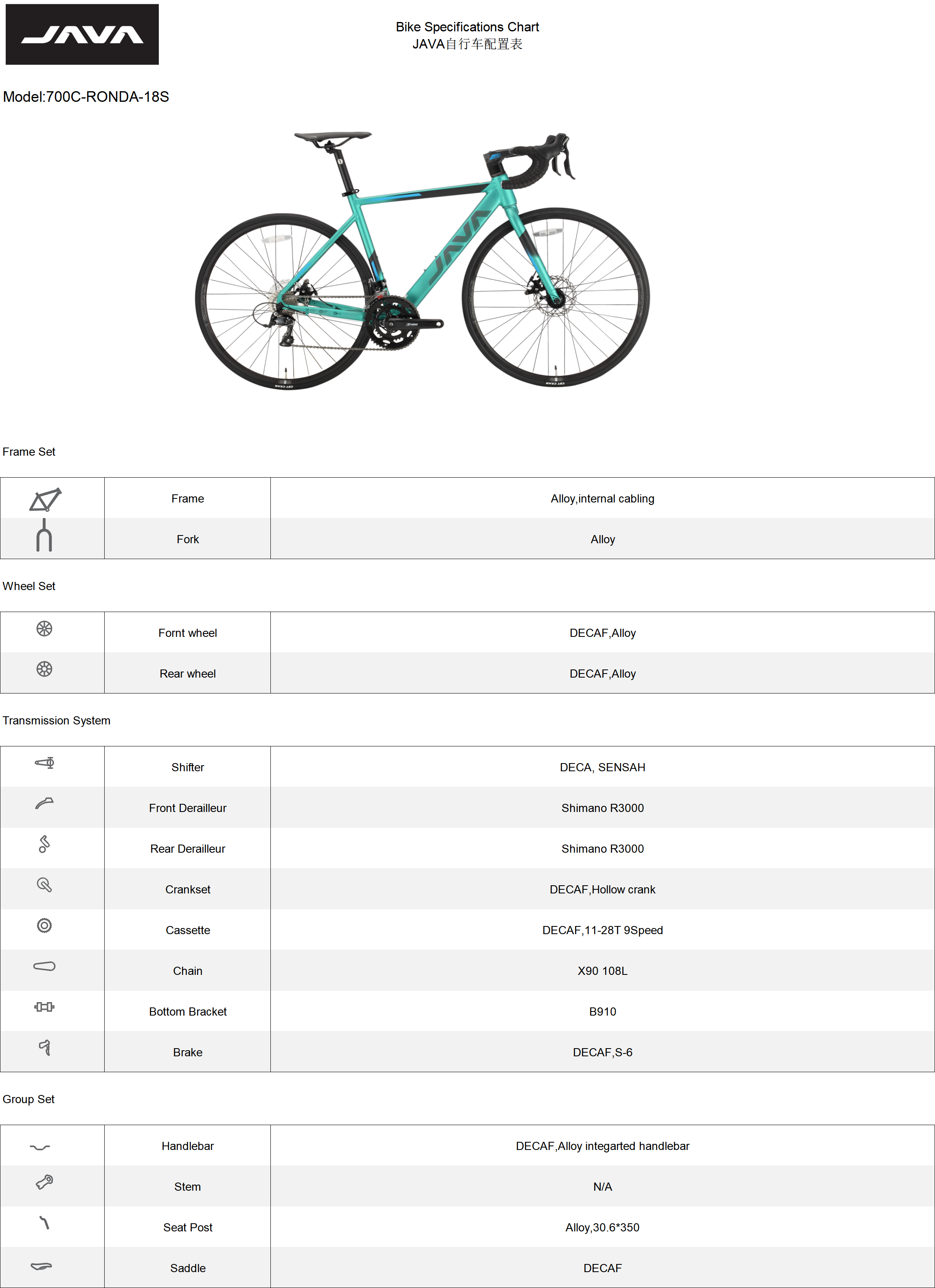935x1288 pixels.
Task: Click the fork icon
Action: click(x=44, y=535)
